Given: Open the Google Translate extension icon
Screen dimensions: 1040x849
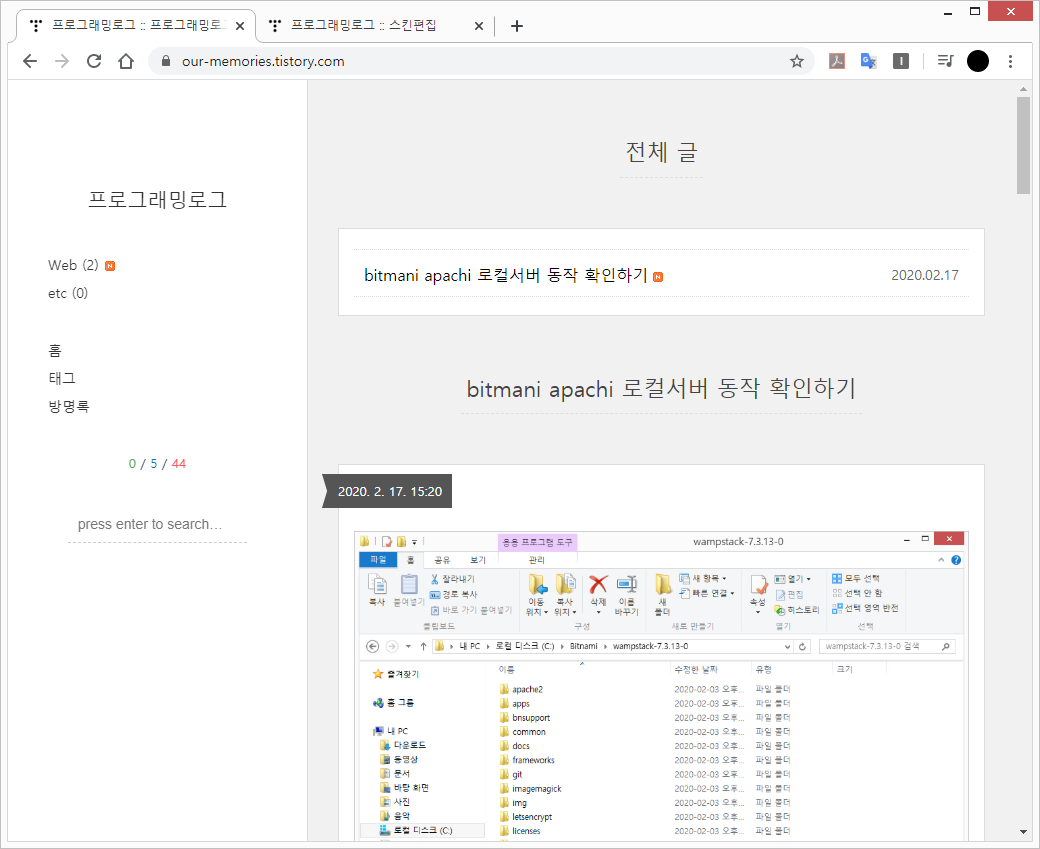Looking at the screenshot, I should 868,61.
